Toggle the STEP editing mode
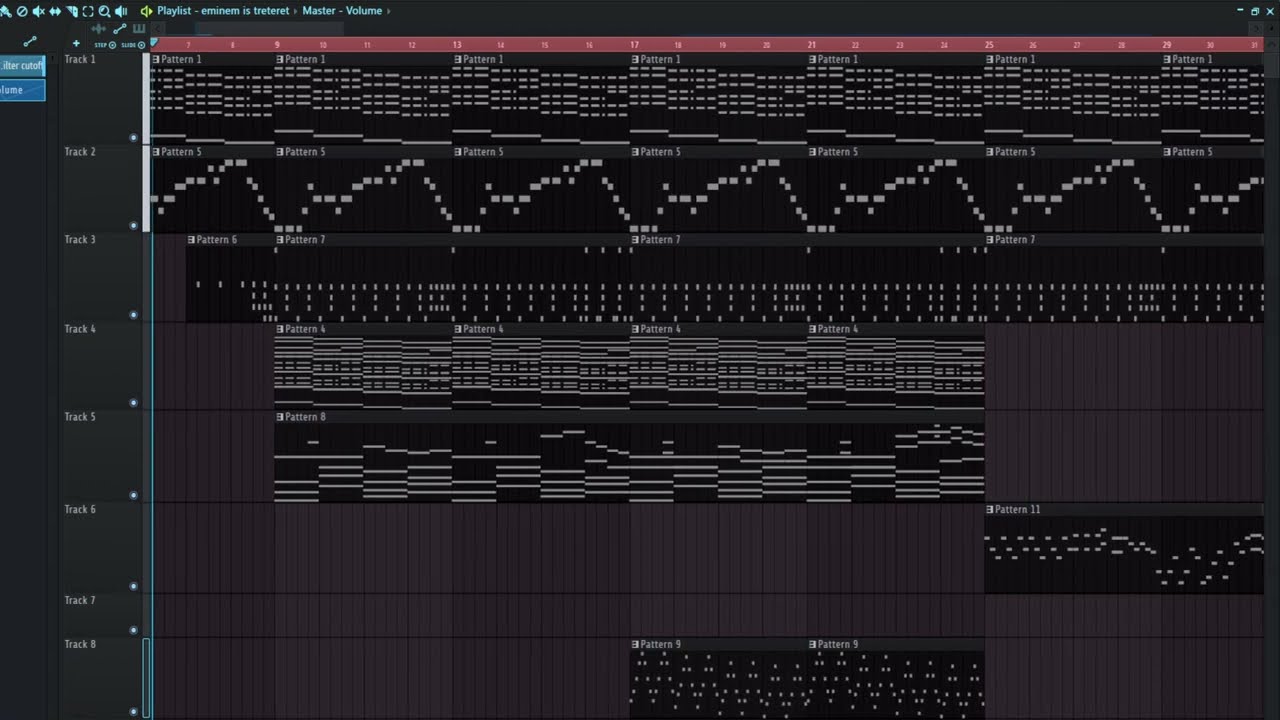Screen dimensions: 1280x720 coord(105,45)
